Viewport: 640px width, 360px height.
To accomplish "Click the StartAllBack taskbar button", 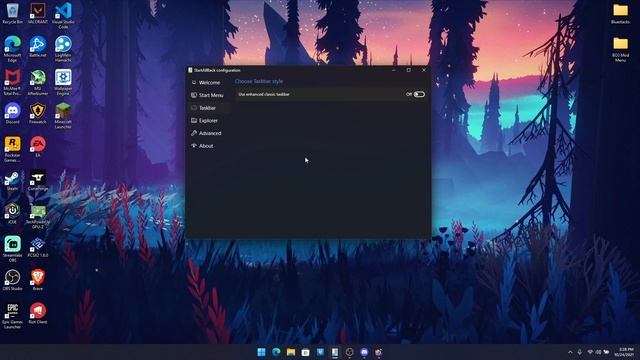I will pyautogui.click(x=335, y=352).
